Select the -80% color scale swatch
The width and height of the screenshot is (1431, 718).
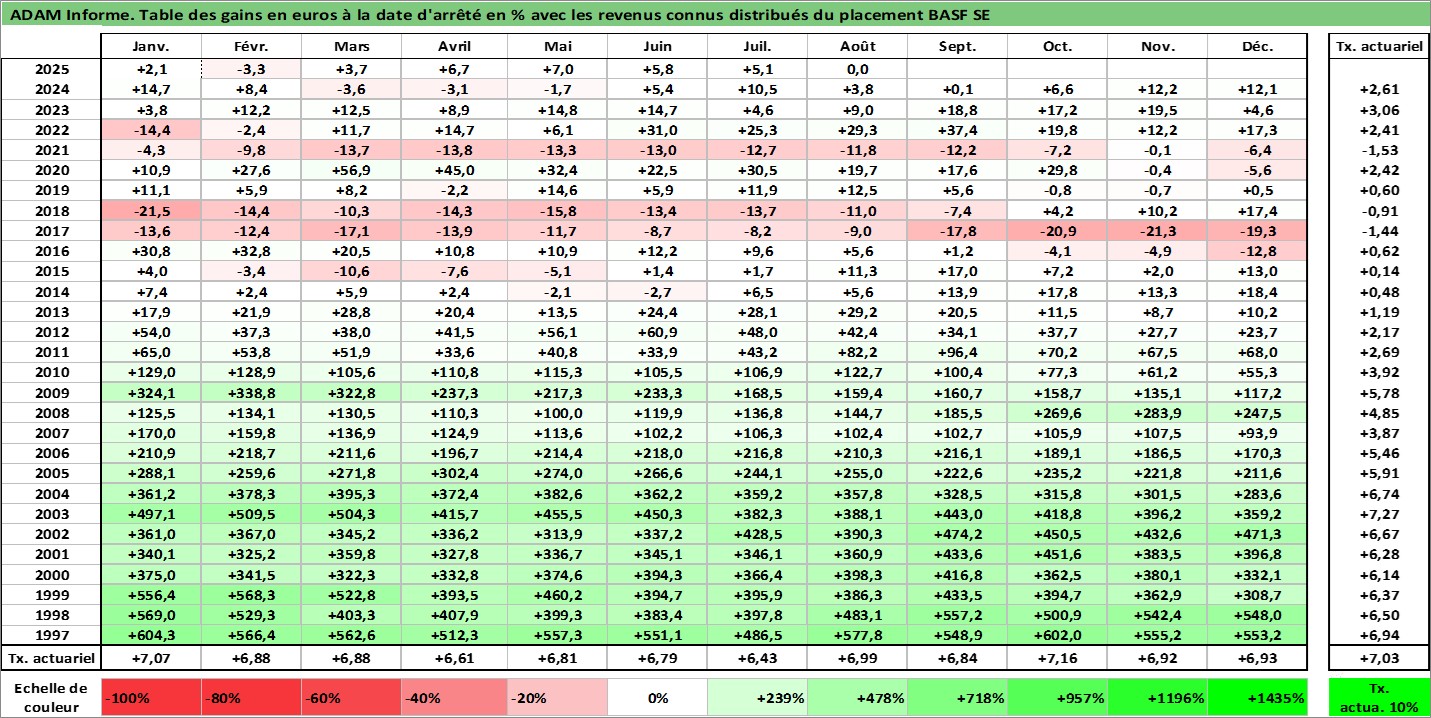pos(252,698)
